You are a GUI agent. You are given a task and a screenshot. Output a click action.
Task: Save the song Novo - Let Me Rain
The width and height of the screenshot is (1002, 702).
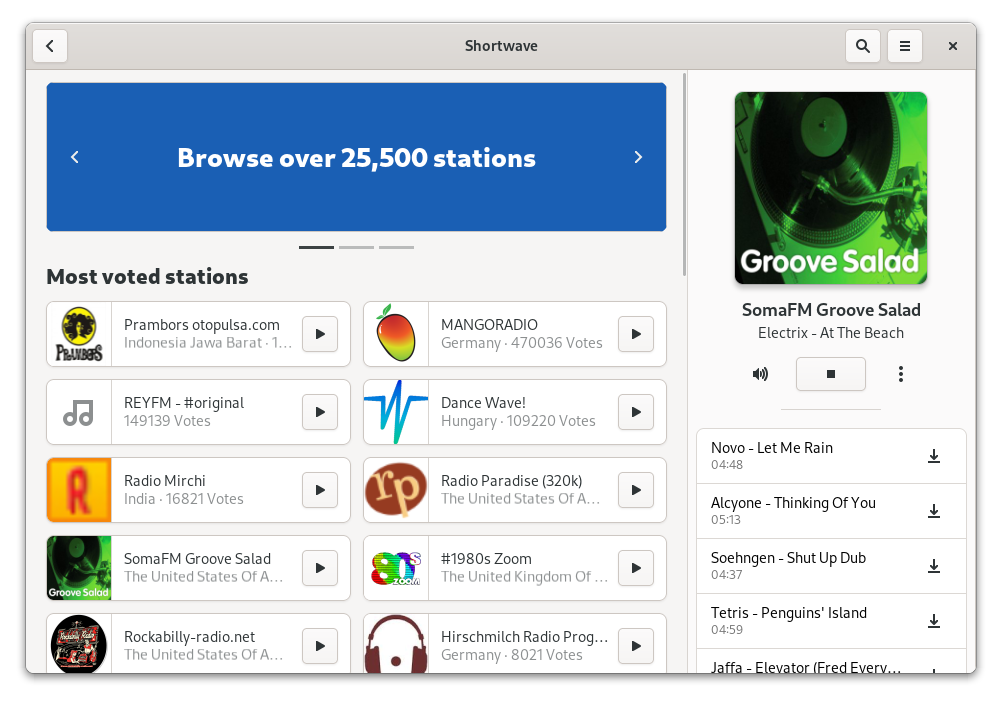point(934,456)
